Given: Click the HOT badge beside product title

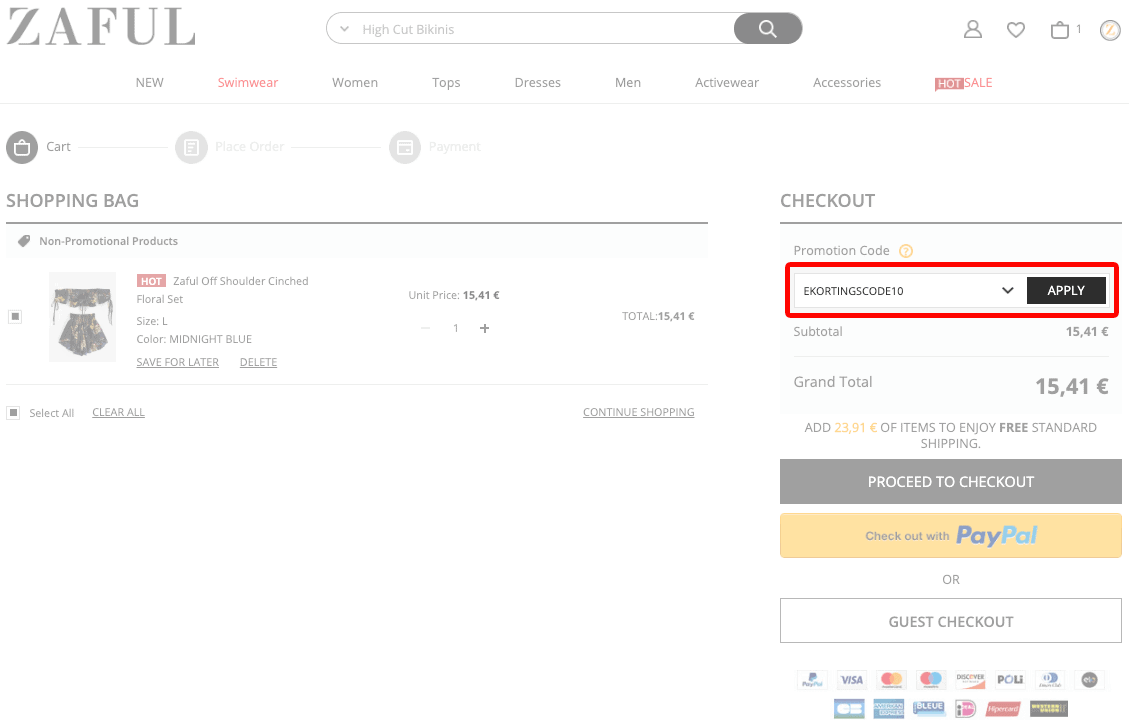Looking at the screenshot, I should (x=151, y=281).
